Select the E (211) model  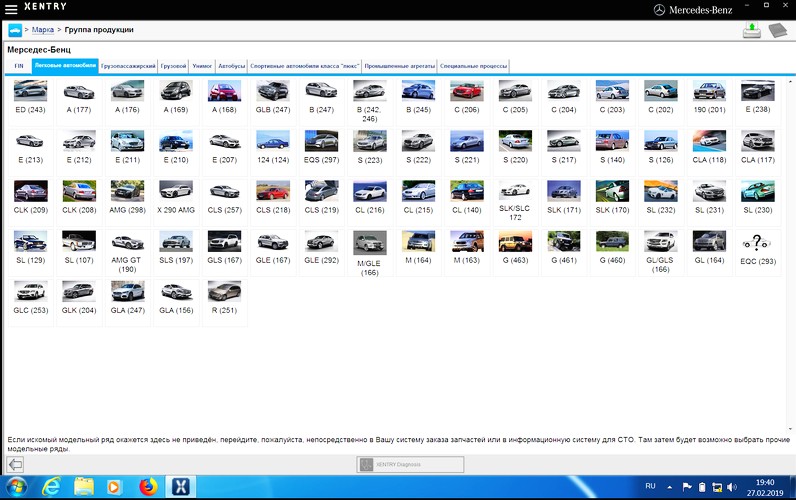coord(127,150)
